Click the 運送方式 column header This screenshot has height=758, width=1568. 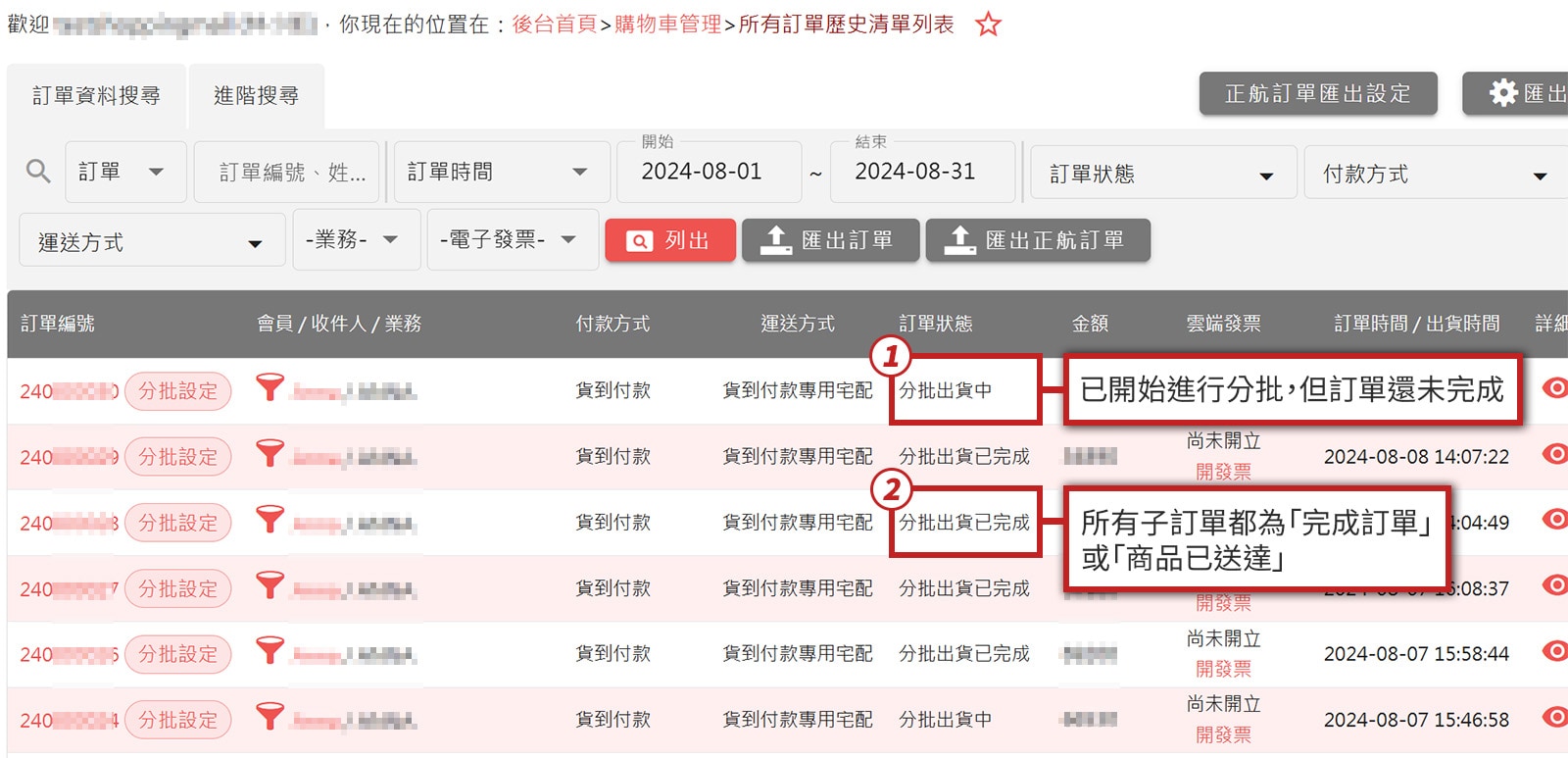tap(798, 324)
